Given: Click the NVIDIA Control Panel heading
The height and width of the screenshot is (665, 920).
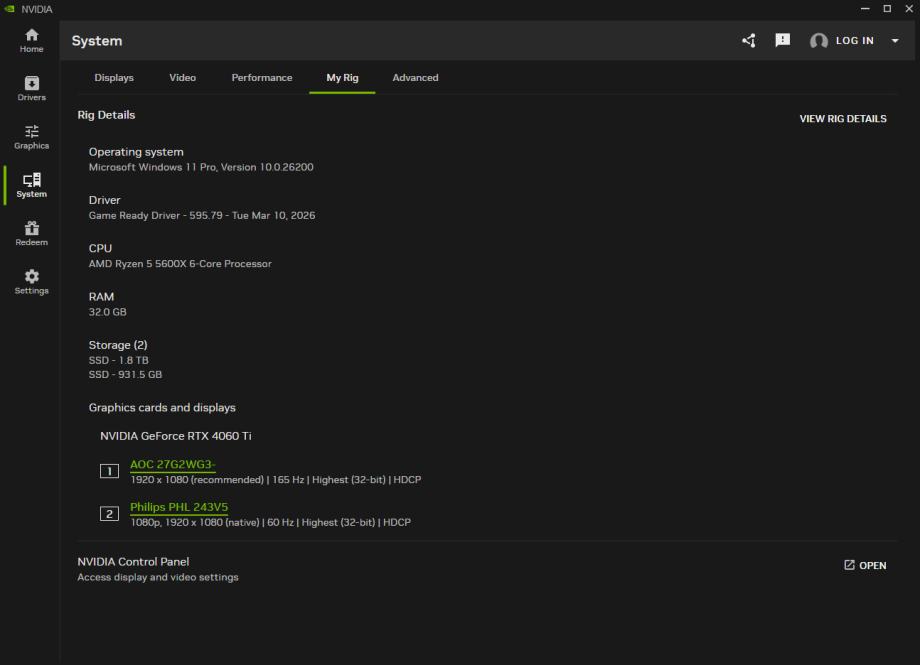Looking at the screenshot, I should (133, 562).
